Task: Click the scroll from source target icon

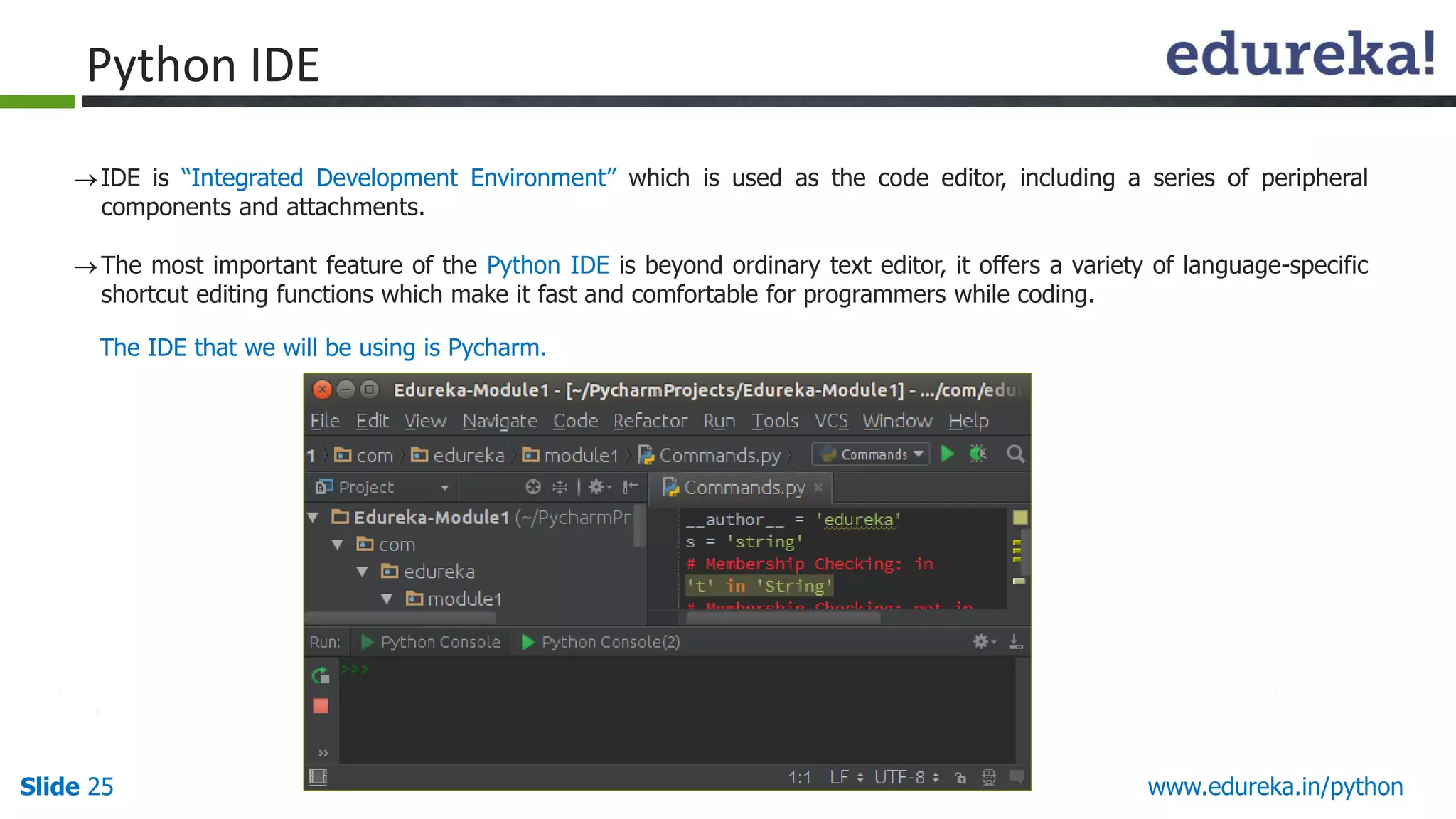Action: (533, 486)
